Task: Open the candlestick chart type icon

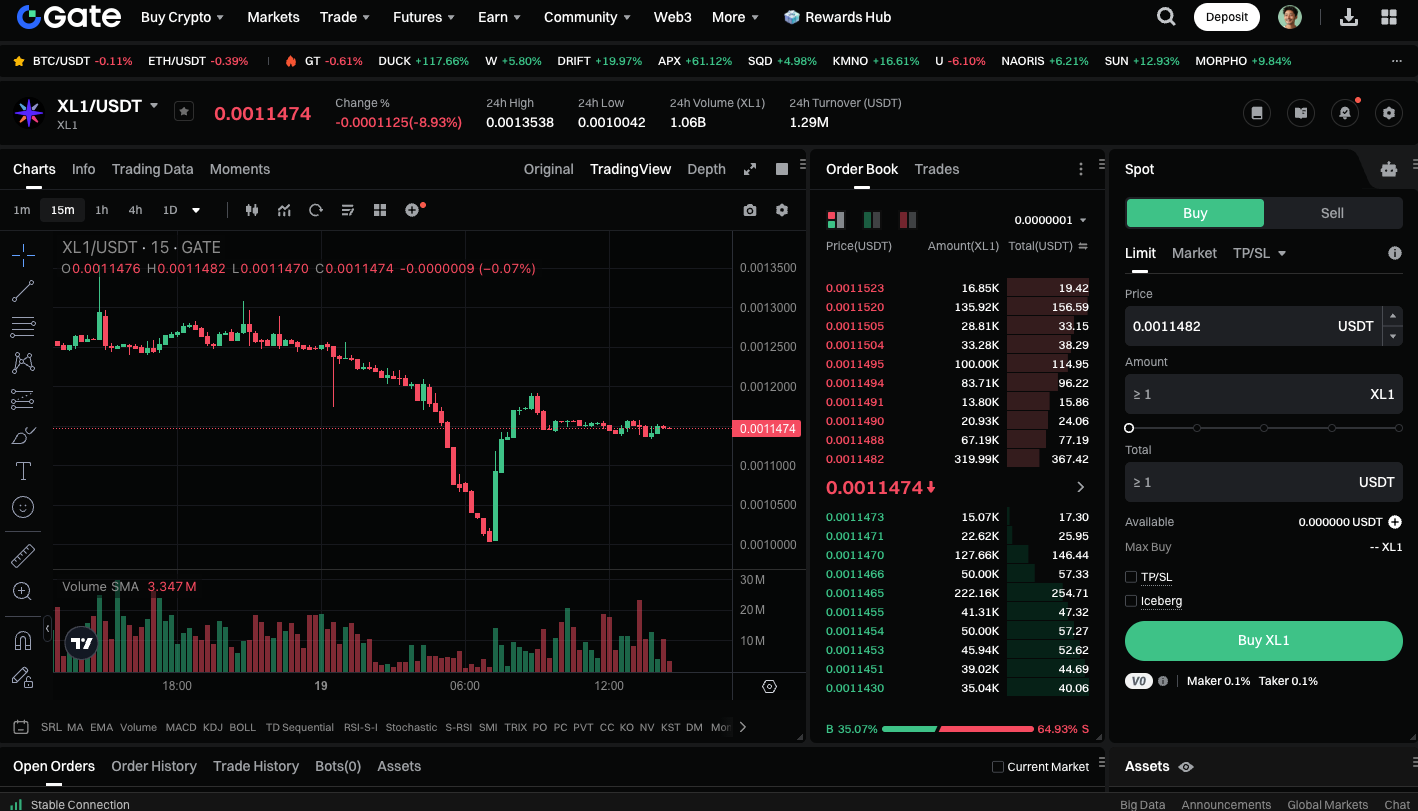Action: (252, 210)
